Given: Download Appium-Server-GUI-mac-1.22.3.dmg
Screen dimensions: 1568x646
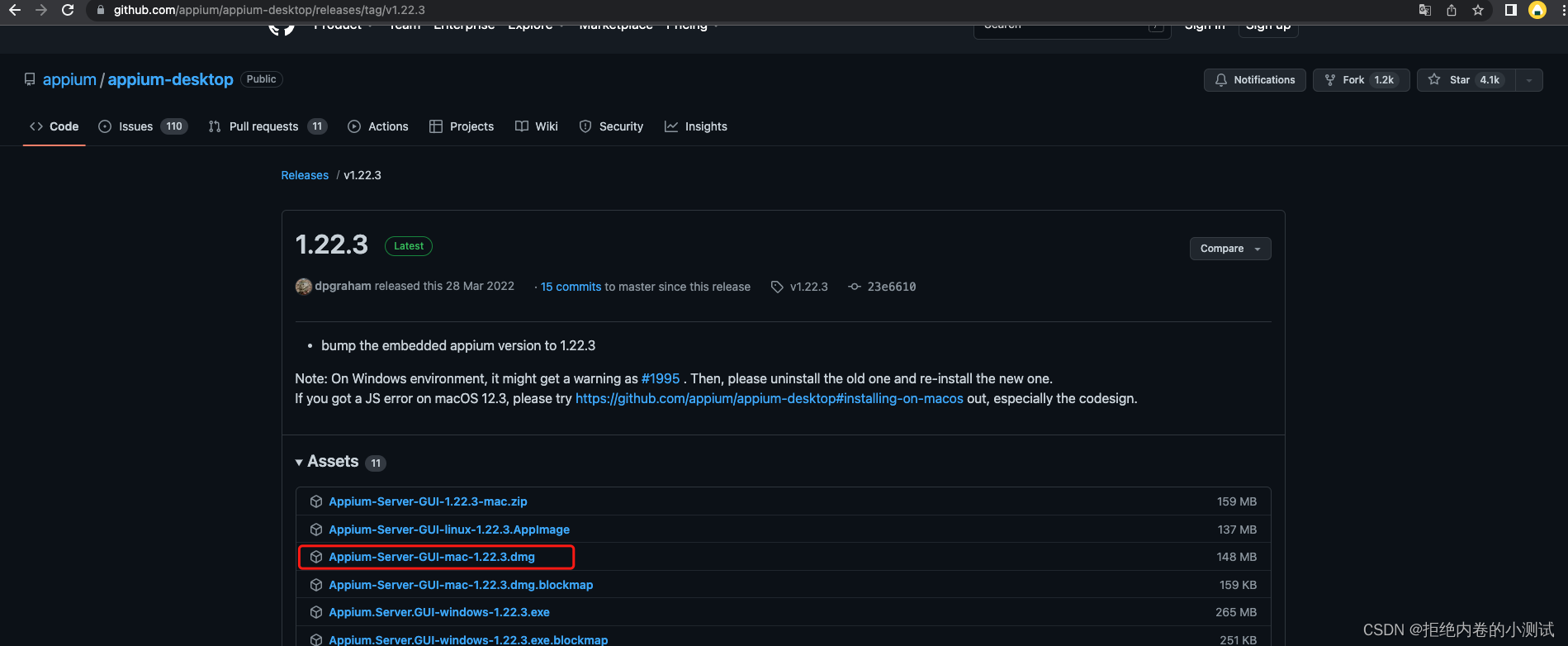Looking at the screenshot, I should tap(432, 557).
